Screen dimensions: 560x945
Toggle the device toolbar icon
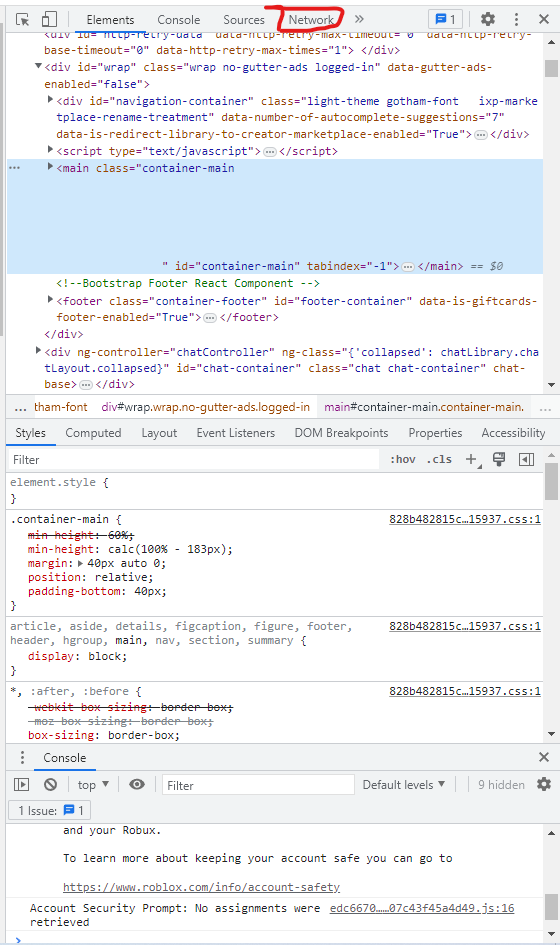pyautogui.click(x=49, y=19)
